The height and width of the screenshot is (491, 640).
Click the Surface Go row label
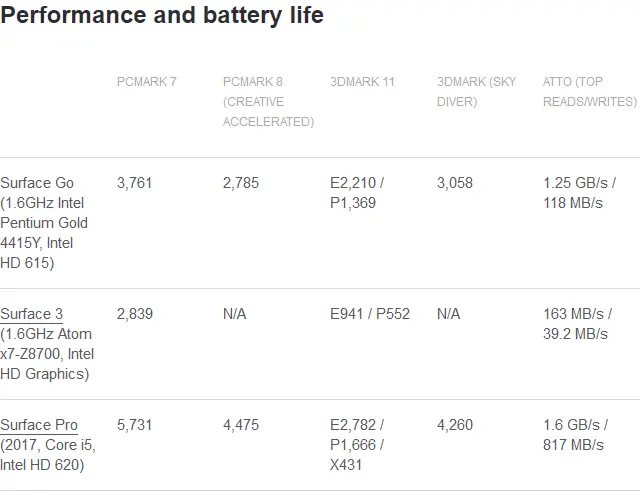tap(44, 223)
